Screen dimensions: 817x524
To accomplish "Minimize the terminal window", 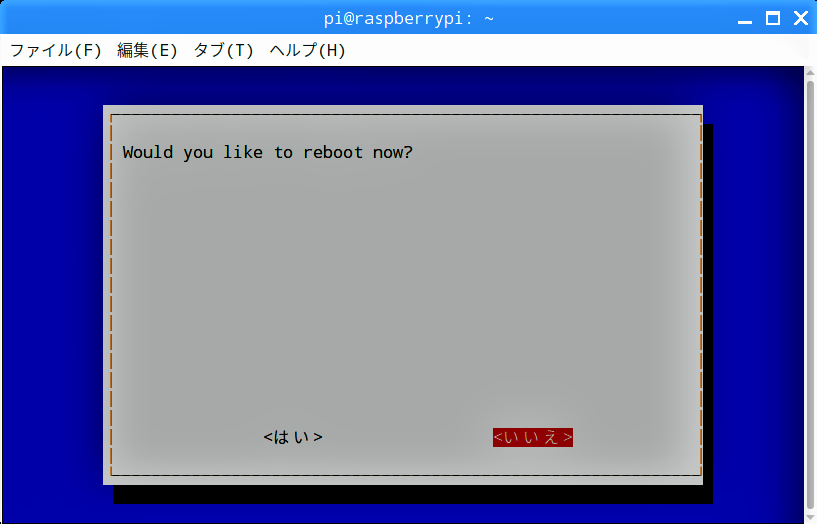I will tap(745, 19).
